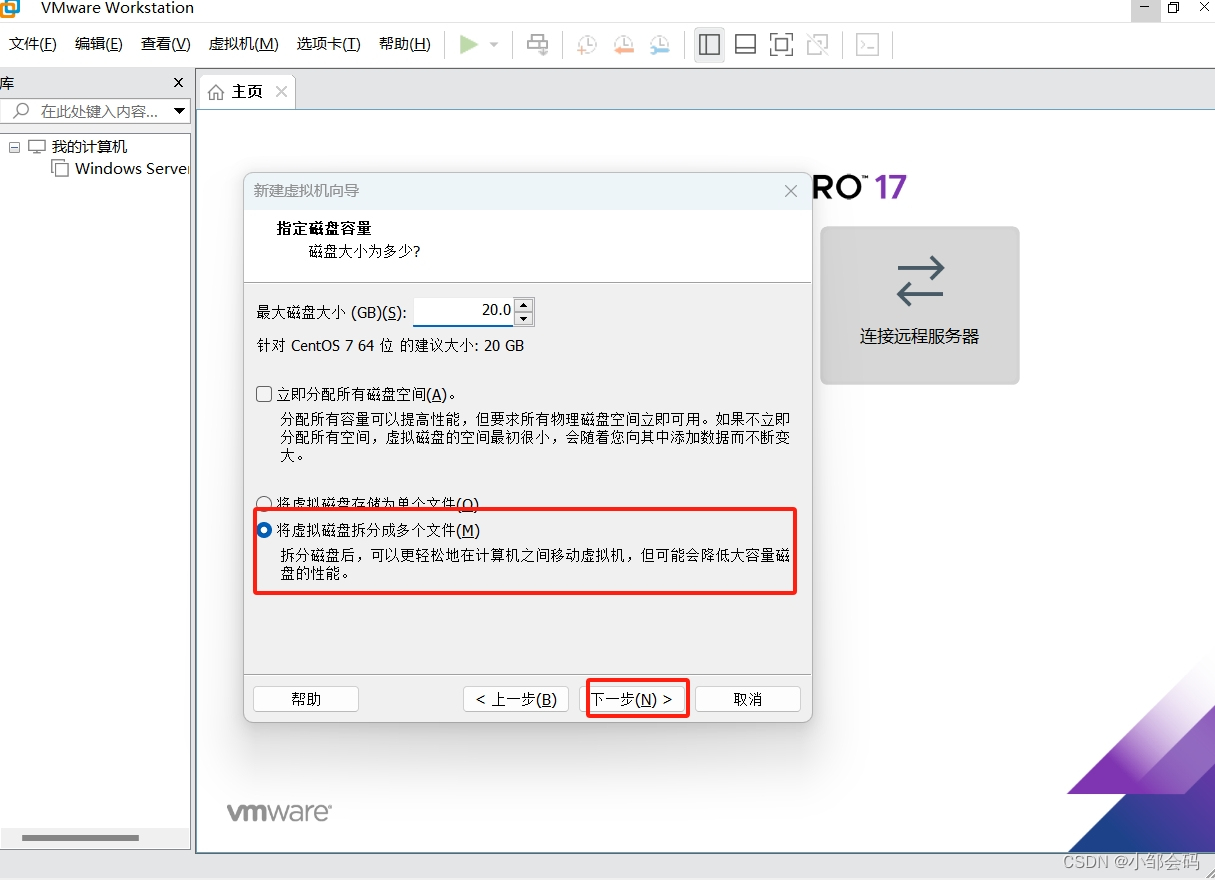Open the 帮助(H) menu
The width and height of the screenshot is (1215, 880).
405,44
